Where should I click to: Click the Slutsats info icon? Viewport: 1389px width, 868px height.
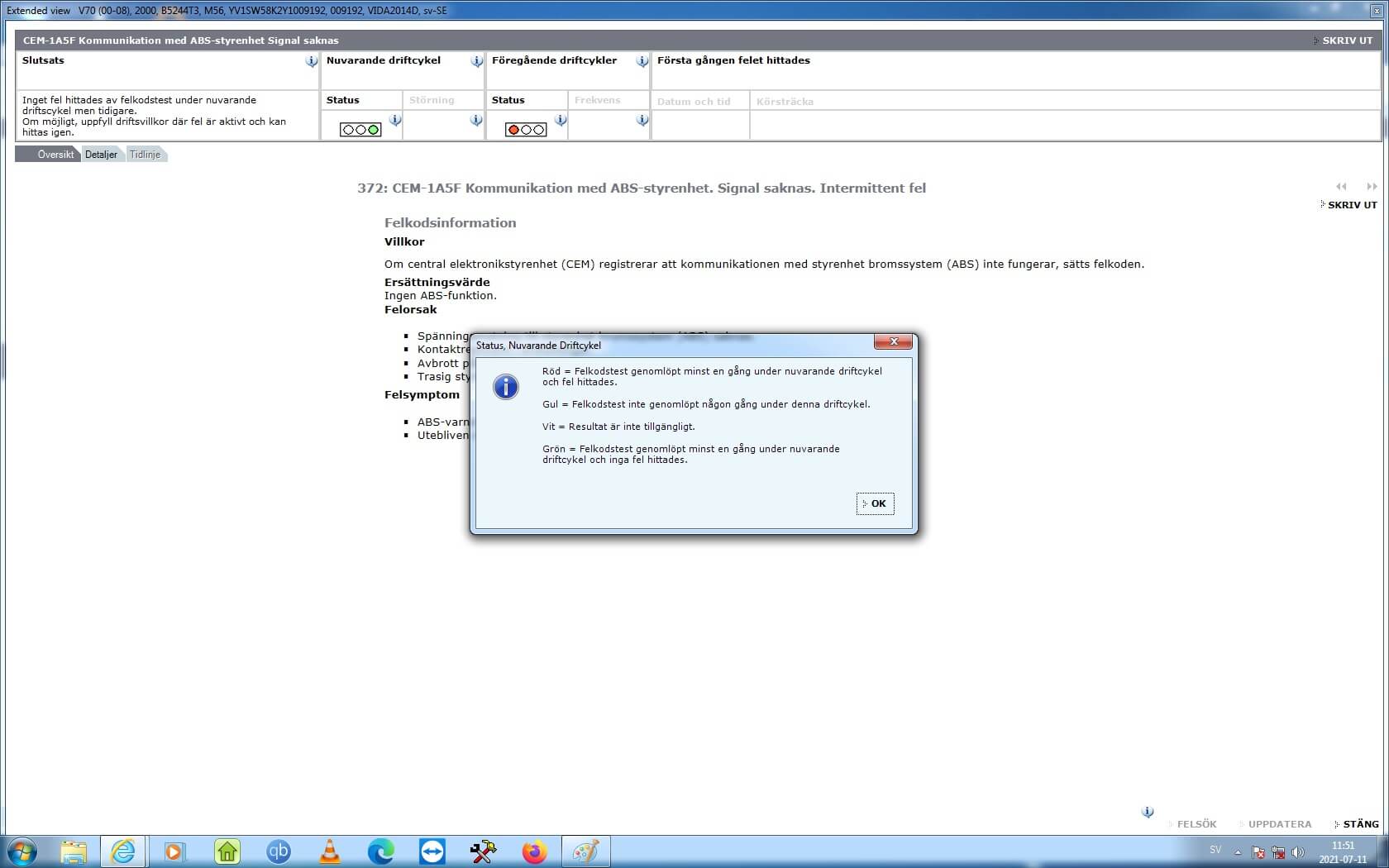click(x=311, y=61)
